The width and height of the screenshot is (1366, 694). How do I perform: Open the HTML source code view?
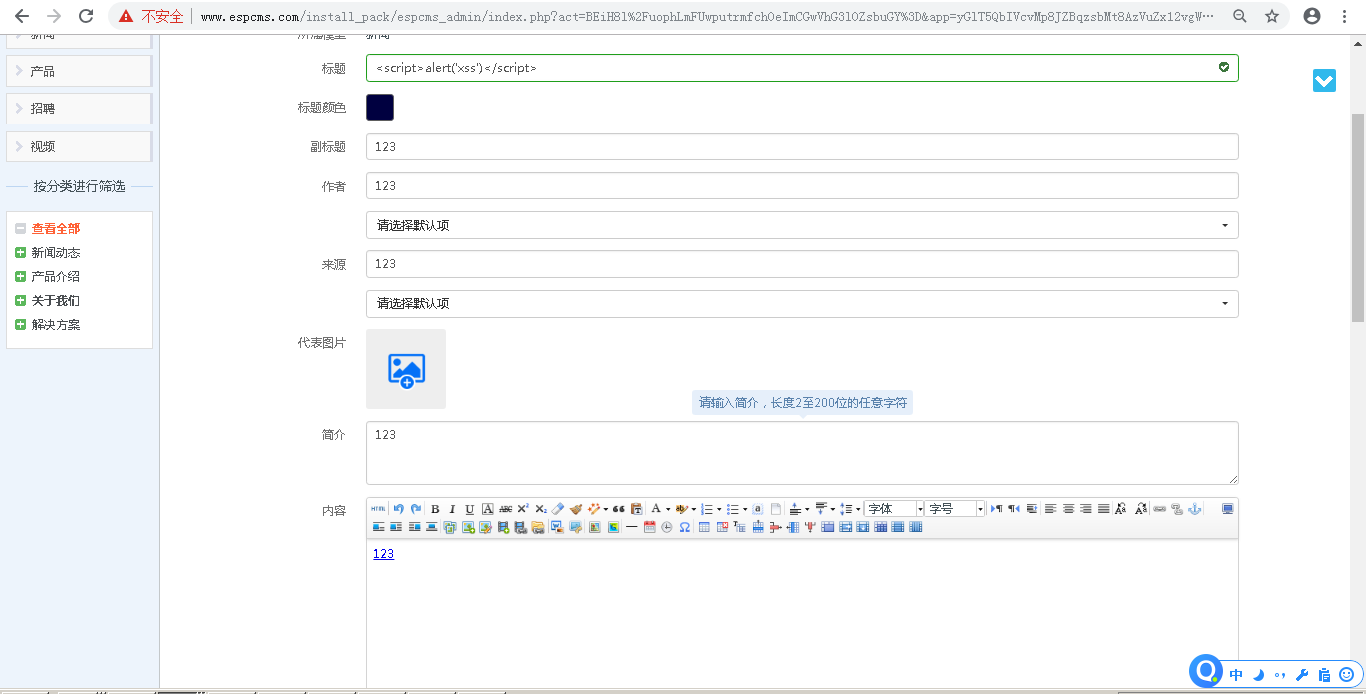378,508
